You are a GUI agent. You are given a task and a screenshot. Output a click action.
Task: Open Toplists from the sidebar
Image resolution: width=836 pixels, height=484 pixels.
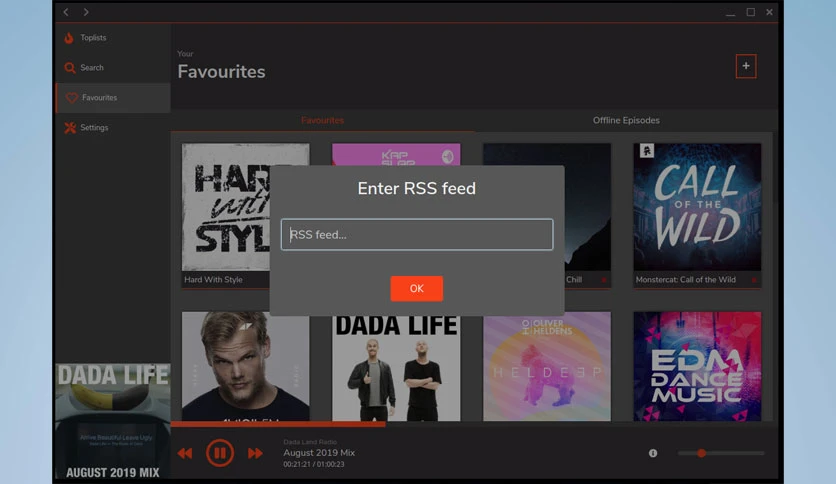[x=113, y=38]
